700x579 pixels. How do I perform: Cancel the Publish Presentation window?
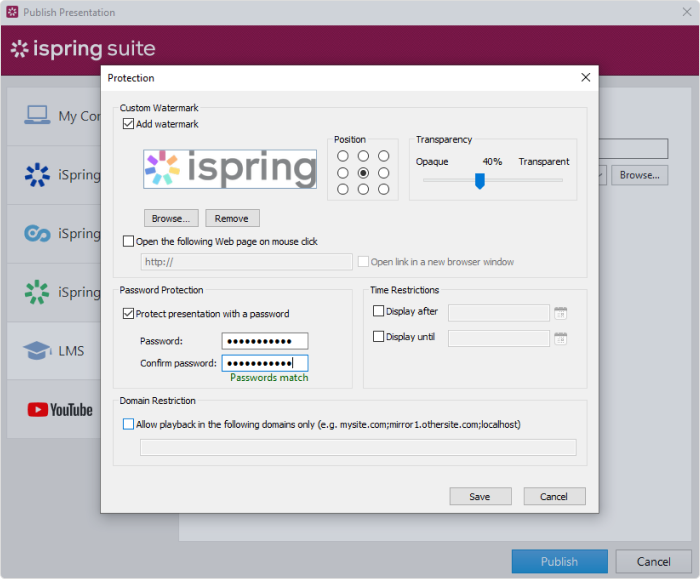coord(654,561)
